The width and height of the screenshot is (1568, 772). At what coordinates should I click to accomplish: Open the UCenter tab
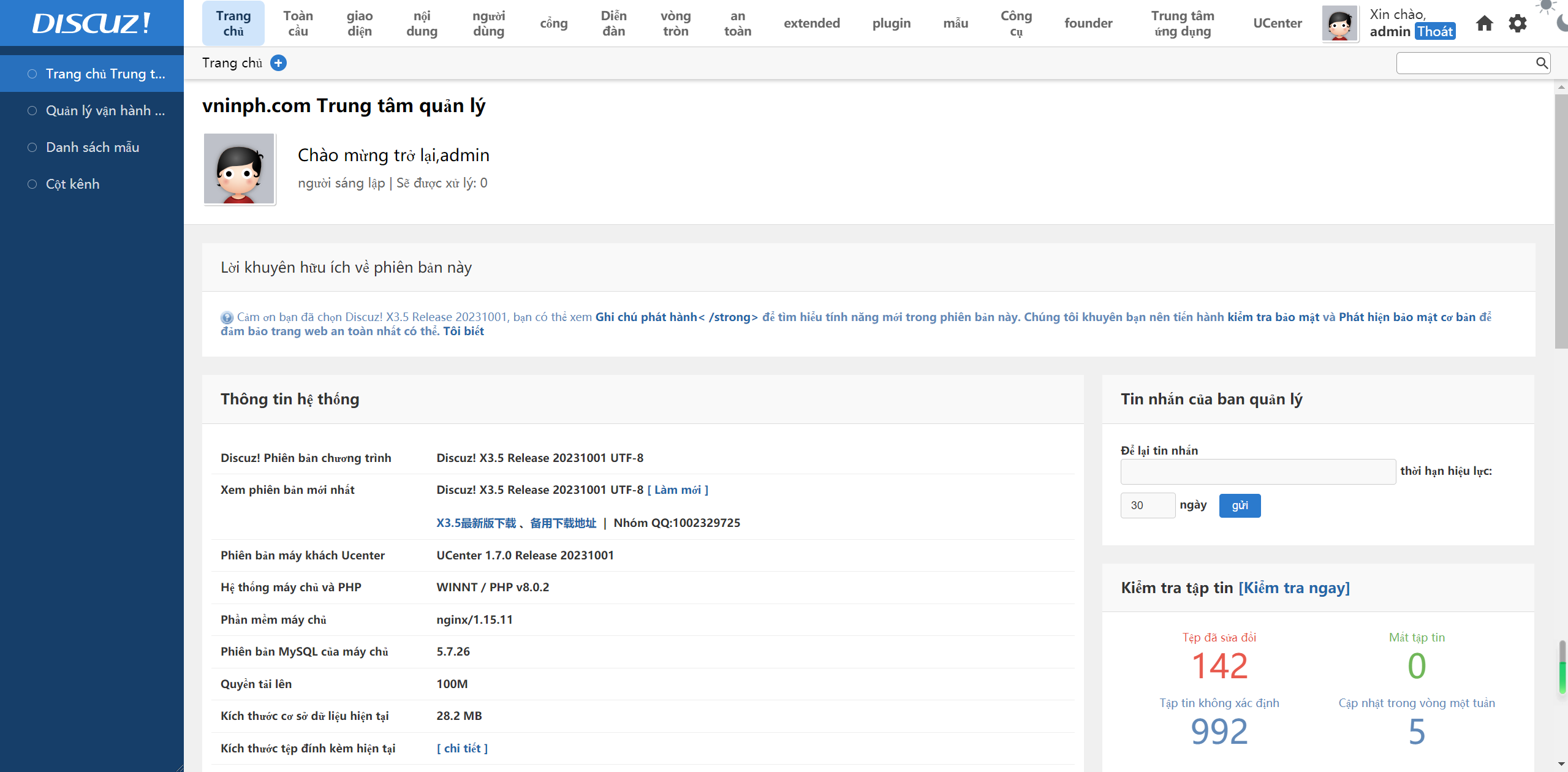[x=1278, y=23]
